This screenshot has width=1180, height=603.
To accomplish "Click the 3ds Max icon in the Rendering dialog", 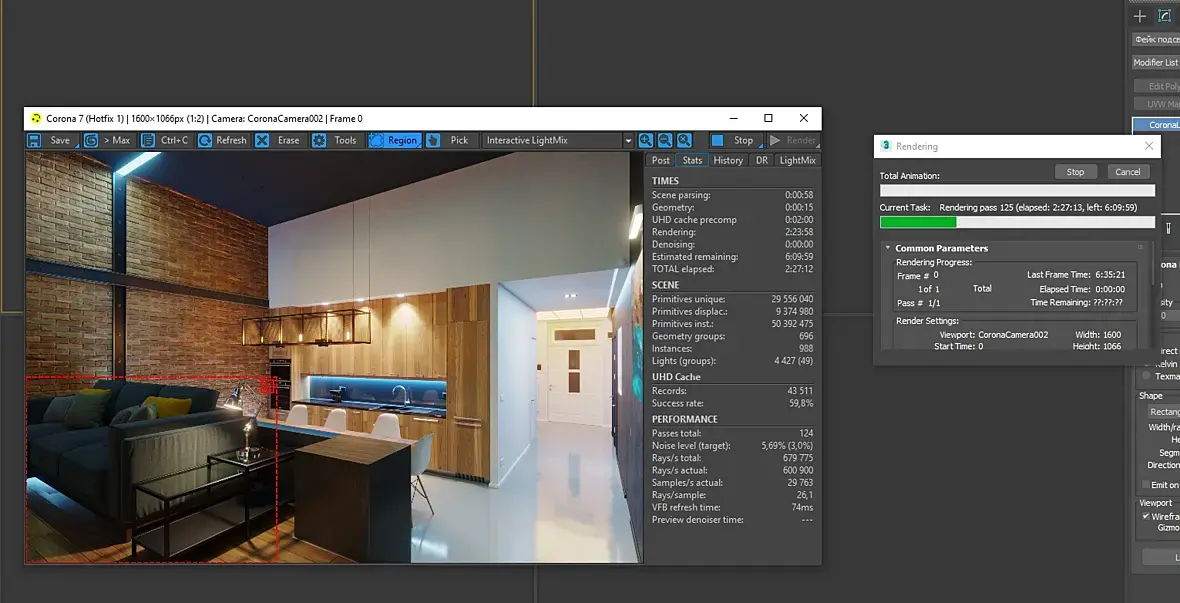I will 887,146.
